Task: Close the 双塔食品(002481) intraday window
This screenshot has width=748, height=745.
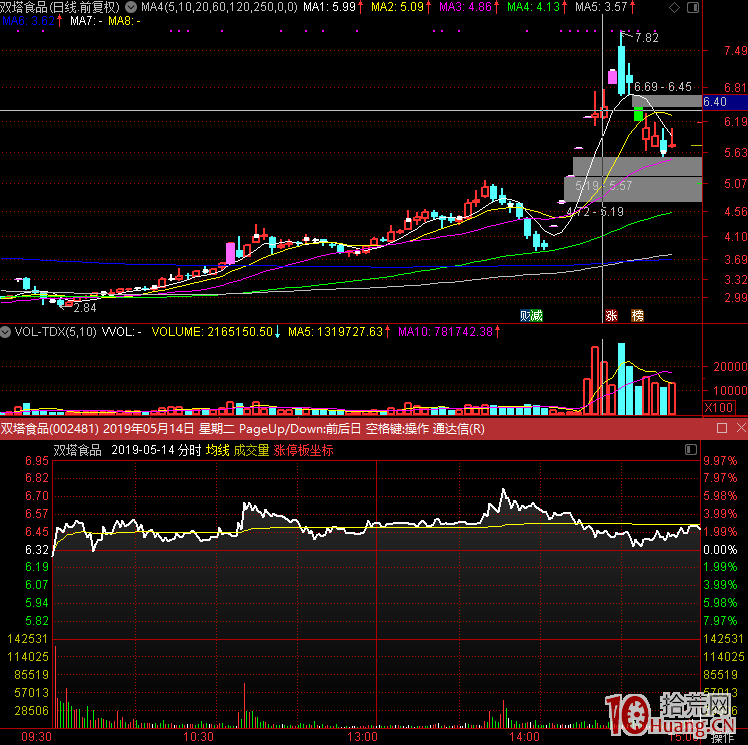Action: tap(741, 428)
